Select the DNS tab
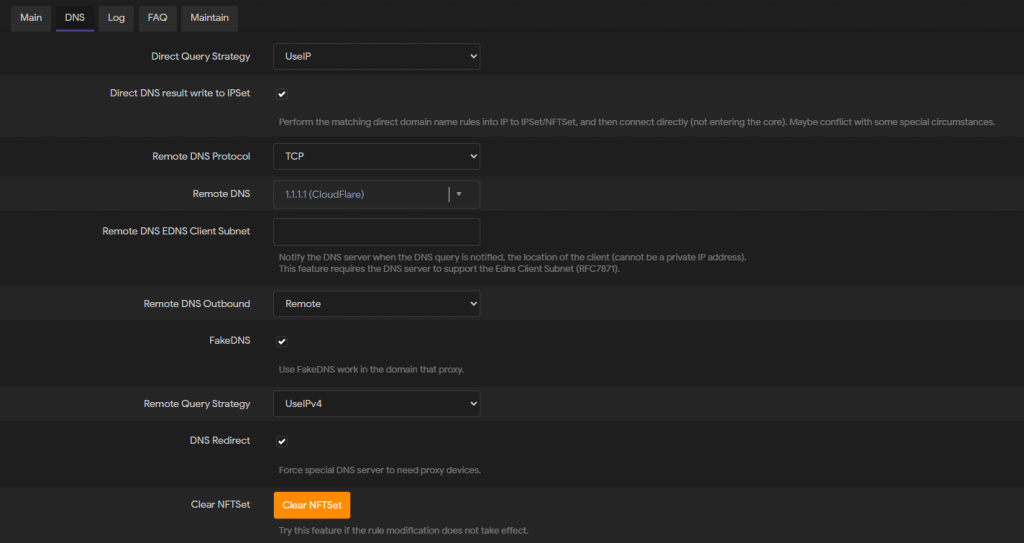 click(x=74, y=18)
